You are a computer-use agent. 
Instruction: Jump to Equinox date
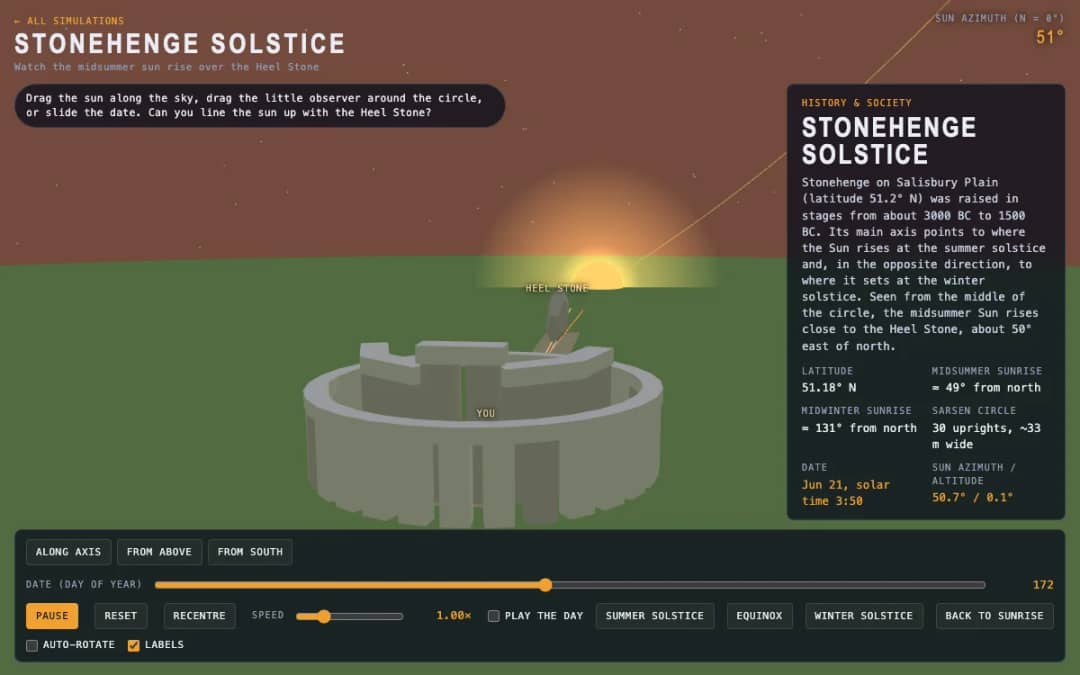tap(759, 616)
